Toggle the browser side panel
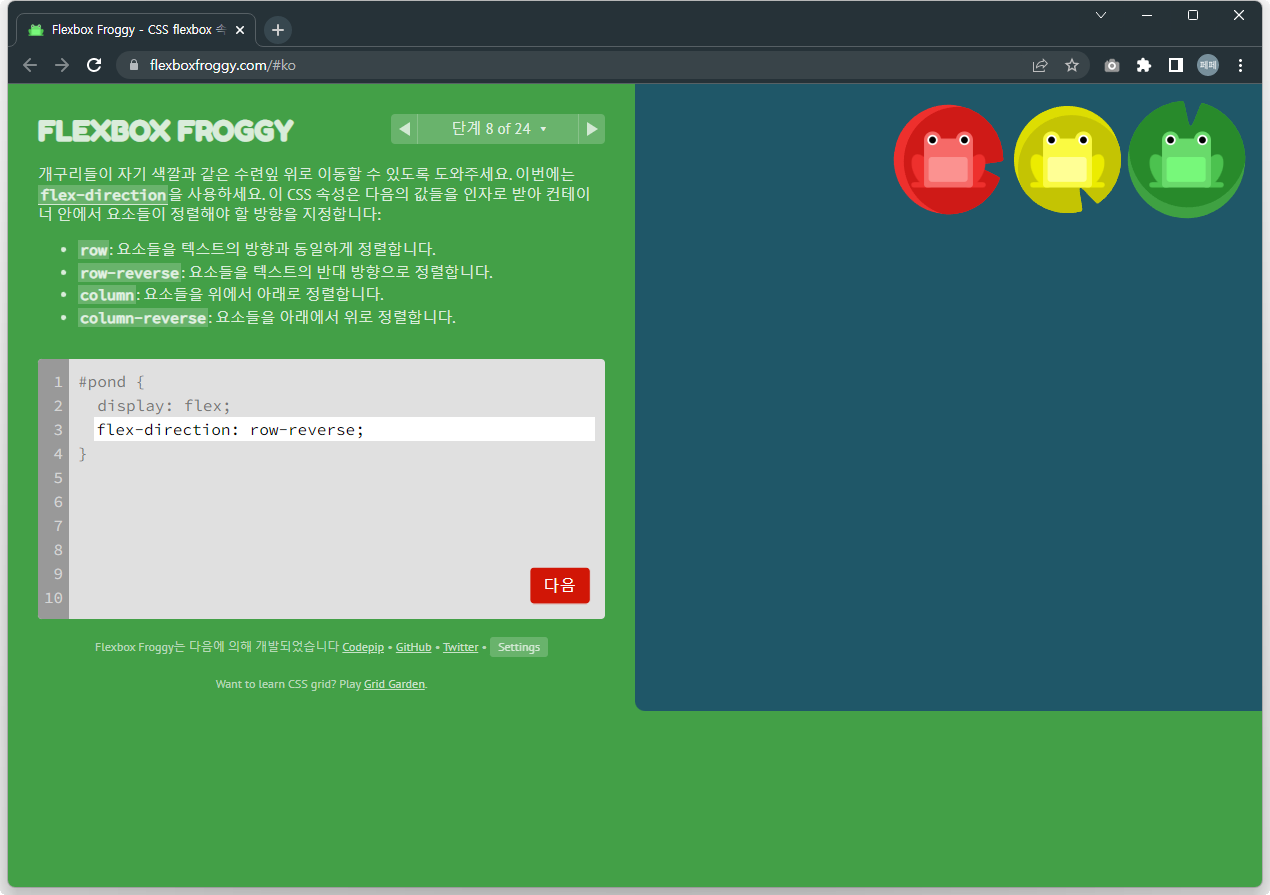Viewport: 1270px width, 895px height. point(1176,65)
